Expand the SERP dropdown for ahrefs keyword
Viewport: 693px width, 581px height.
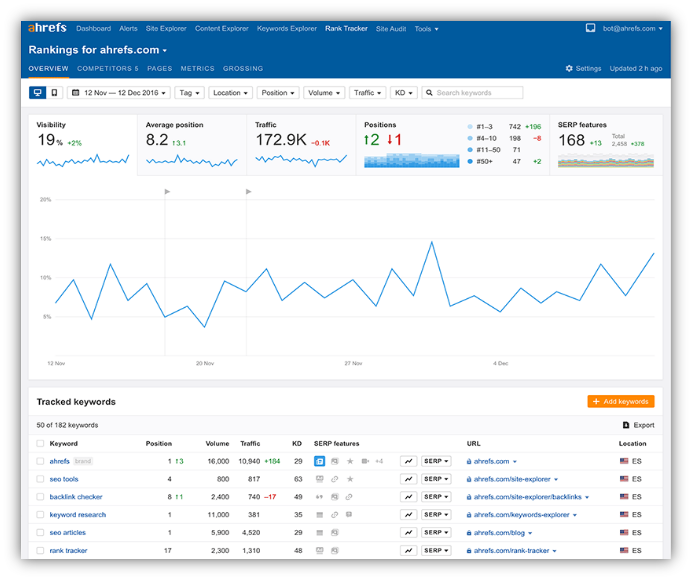436,461
